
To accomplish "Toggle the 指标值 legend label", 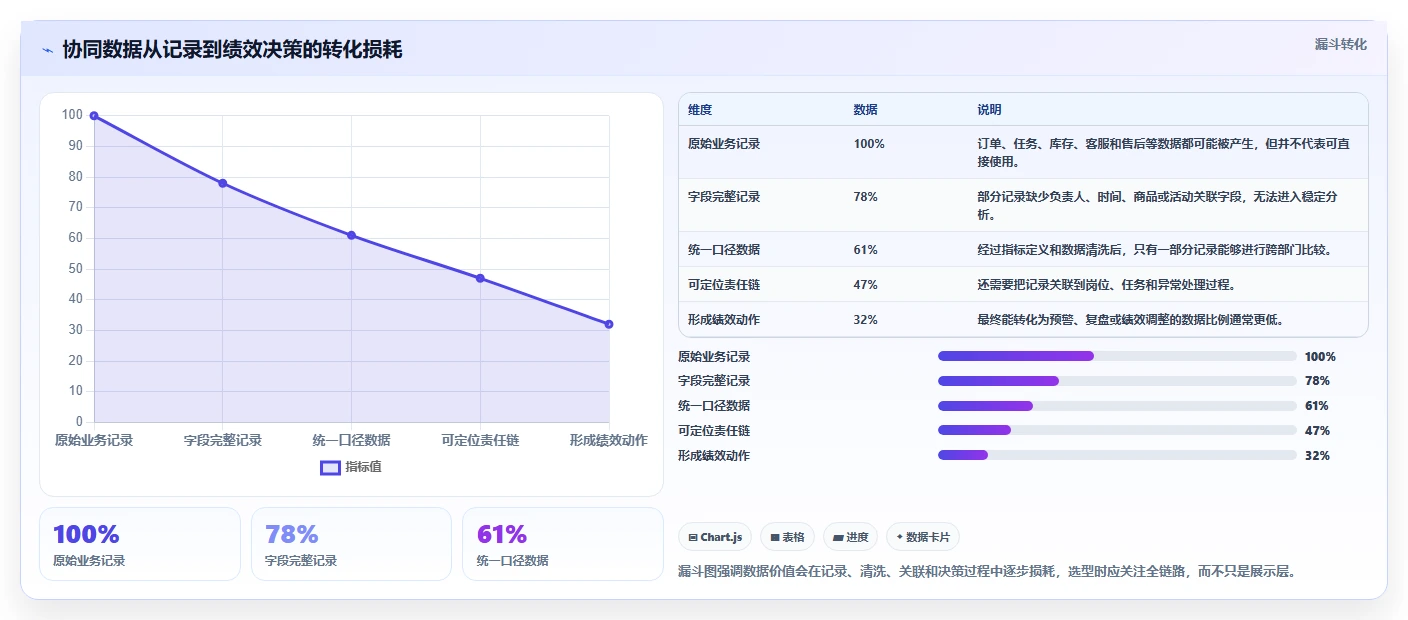I will 363,467.
